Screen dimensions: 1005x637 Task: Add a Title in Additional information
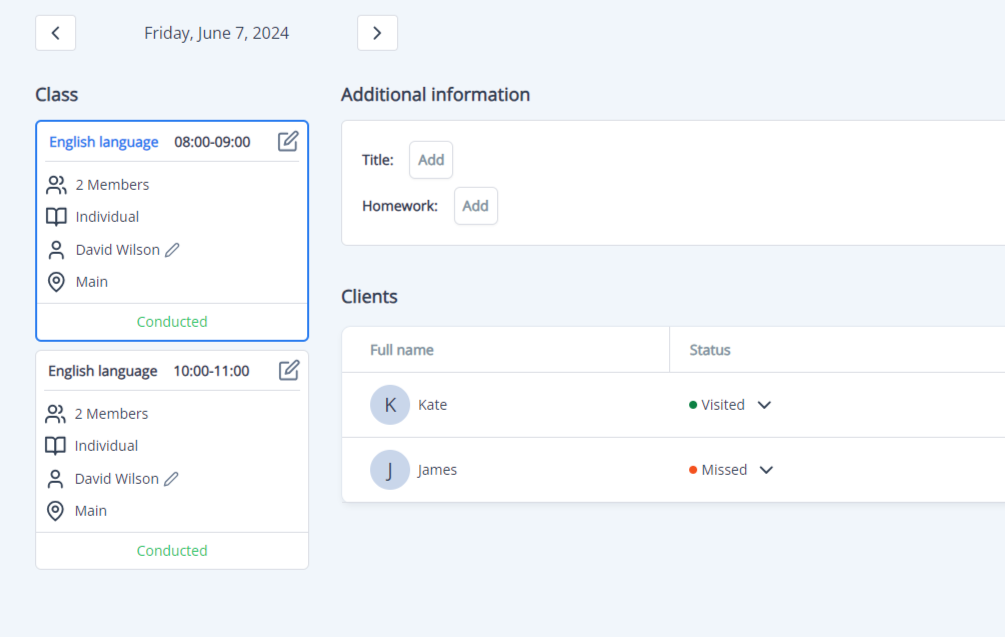pos(430,159)
